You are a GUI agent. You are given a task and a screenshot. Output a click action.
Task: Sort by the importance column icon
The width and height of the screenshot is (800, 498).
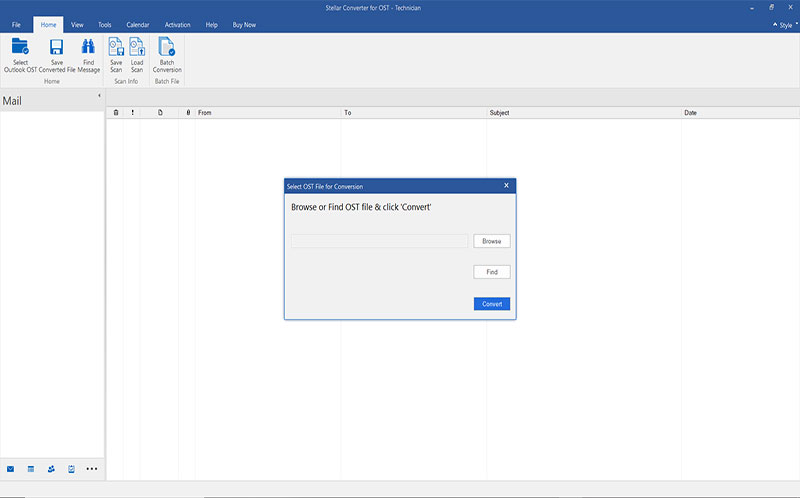coord(133,113)
